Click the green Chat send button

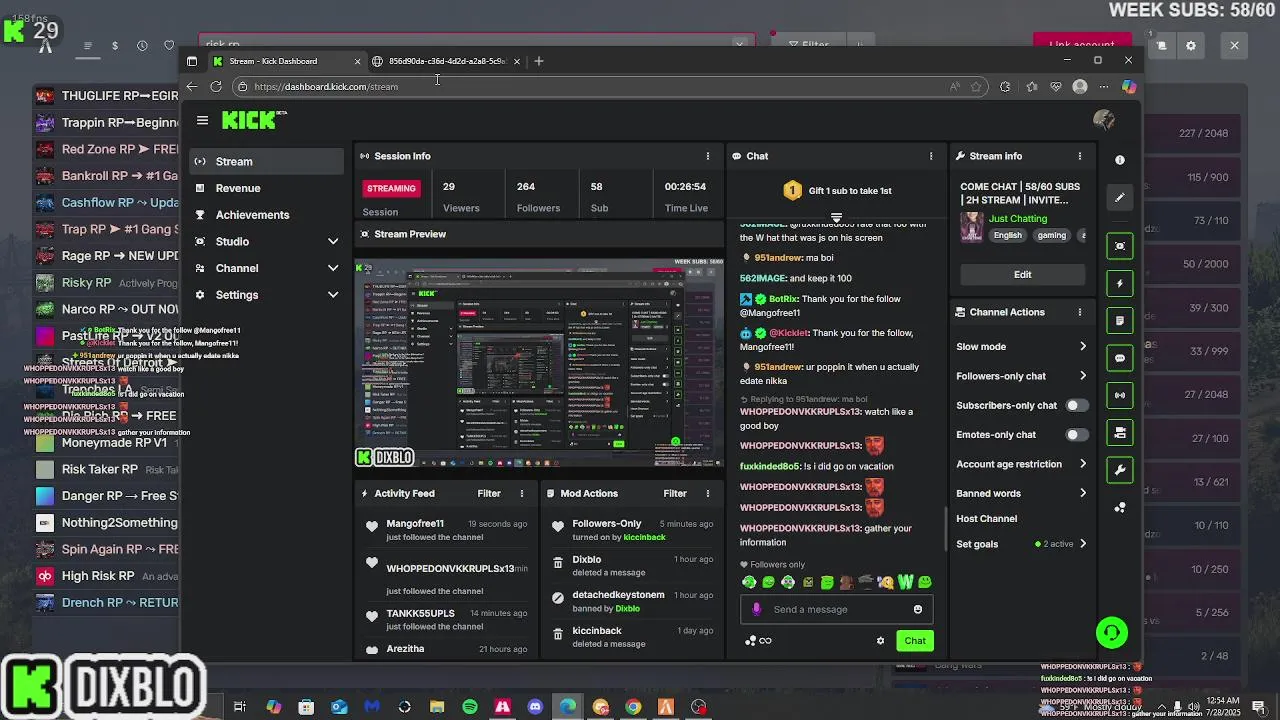click(915, 641)
